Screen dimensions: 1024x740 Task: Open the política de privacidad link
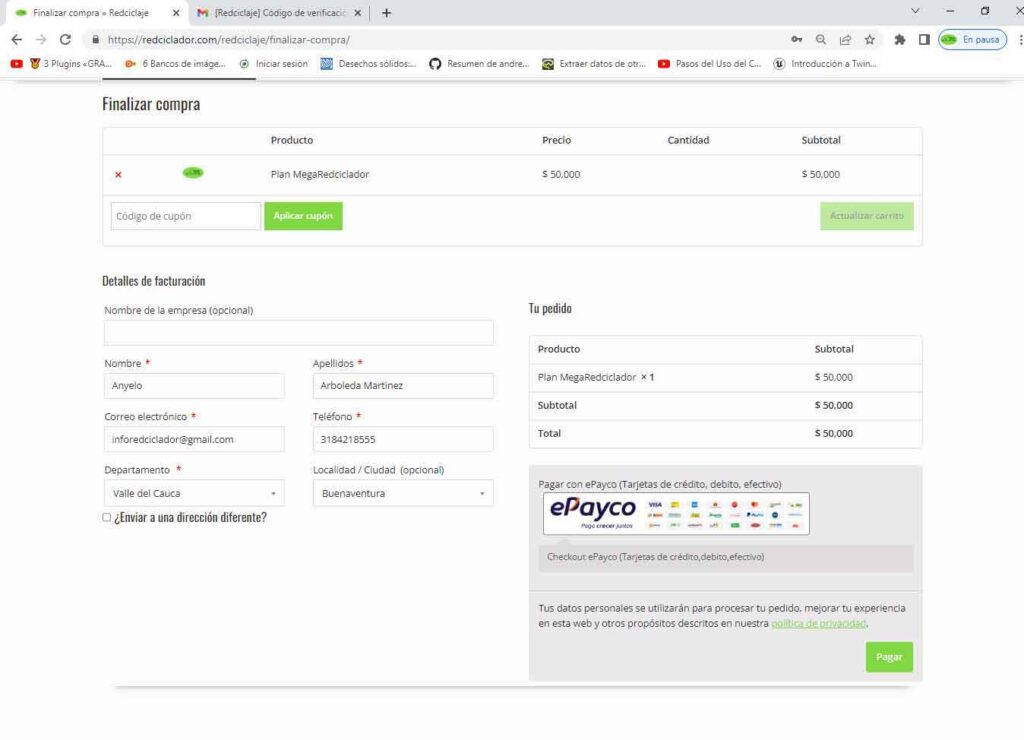(x=818, y=623)
